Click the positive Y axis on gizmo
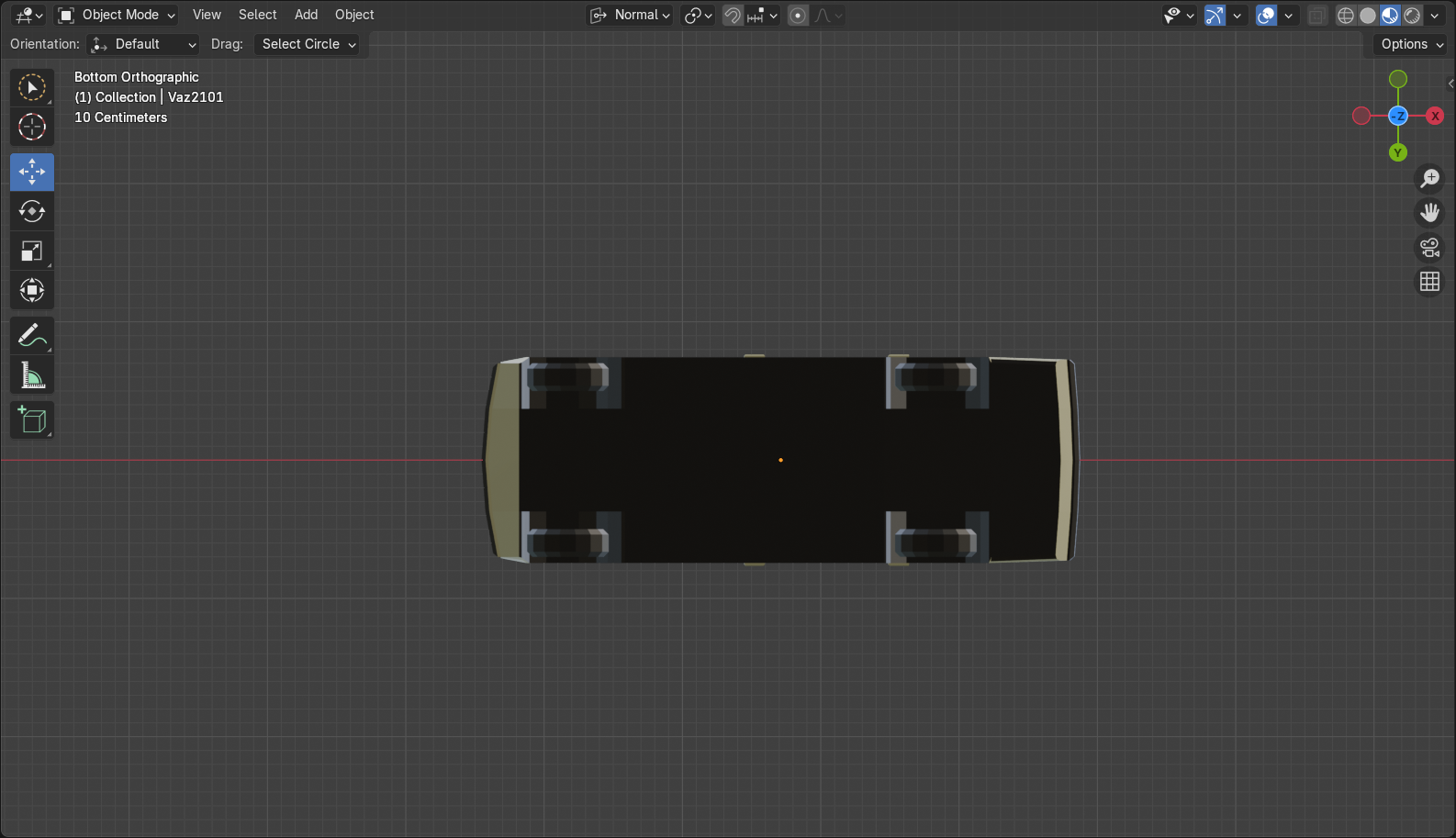Viewport: 1456px width, 838px height. (1398, 152)
